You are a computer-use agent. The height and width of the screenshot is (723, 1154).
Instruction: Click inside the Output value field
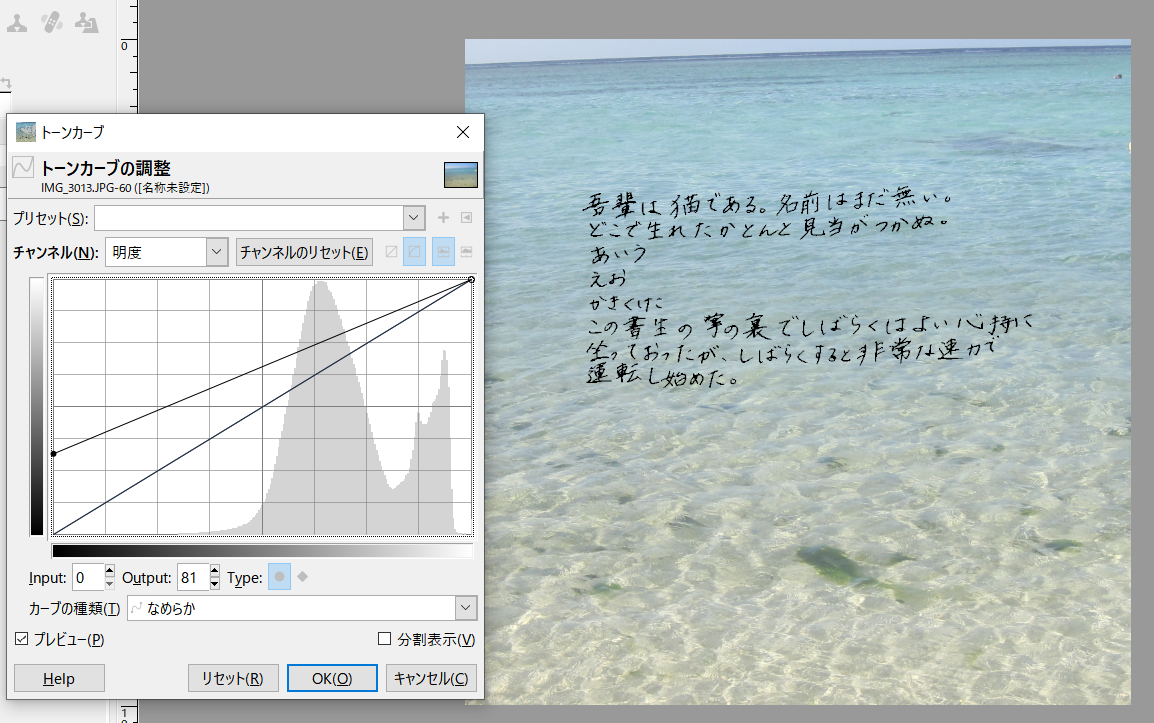(x=190, y=577)
